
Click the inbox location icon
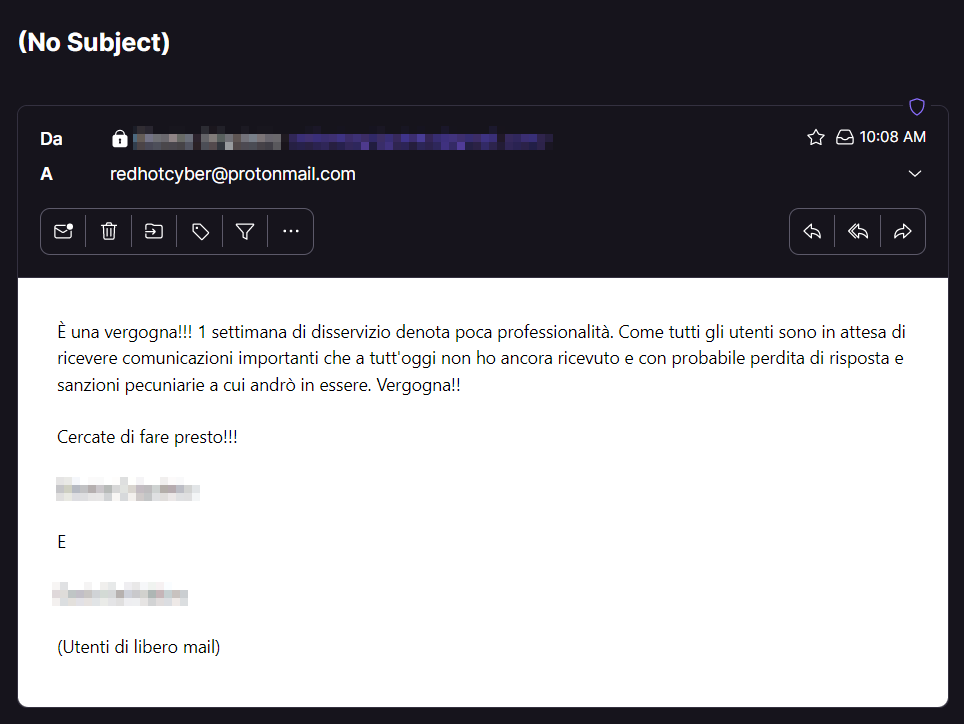point(845,137)
